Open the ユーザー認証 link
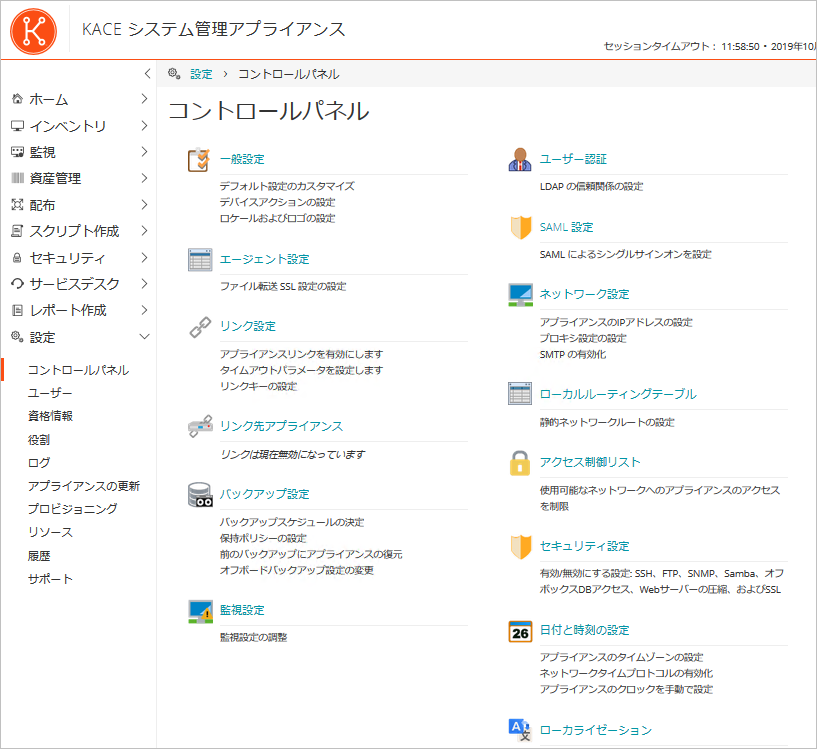Viewport: 817px width, 749px height. click(x=573, y=159)
